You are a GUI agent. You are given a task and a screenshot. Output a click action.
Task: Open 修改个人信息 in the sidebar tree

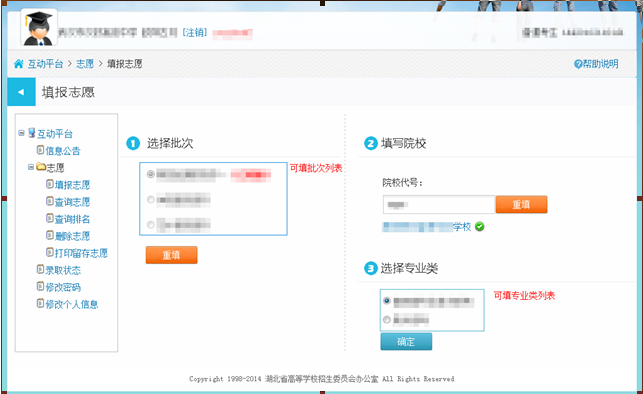[72, 304]
